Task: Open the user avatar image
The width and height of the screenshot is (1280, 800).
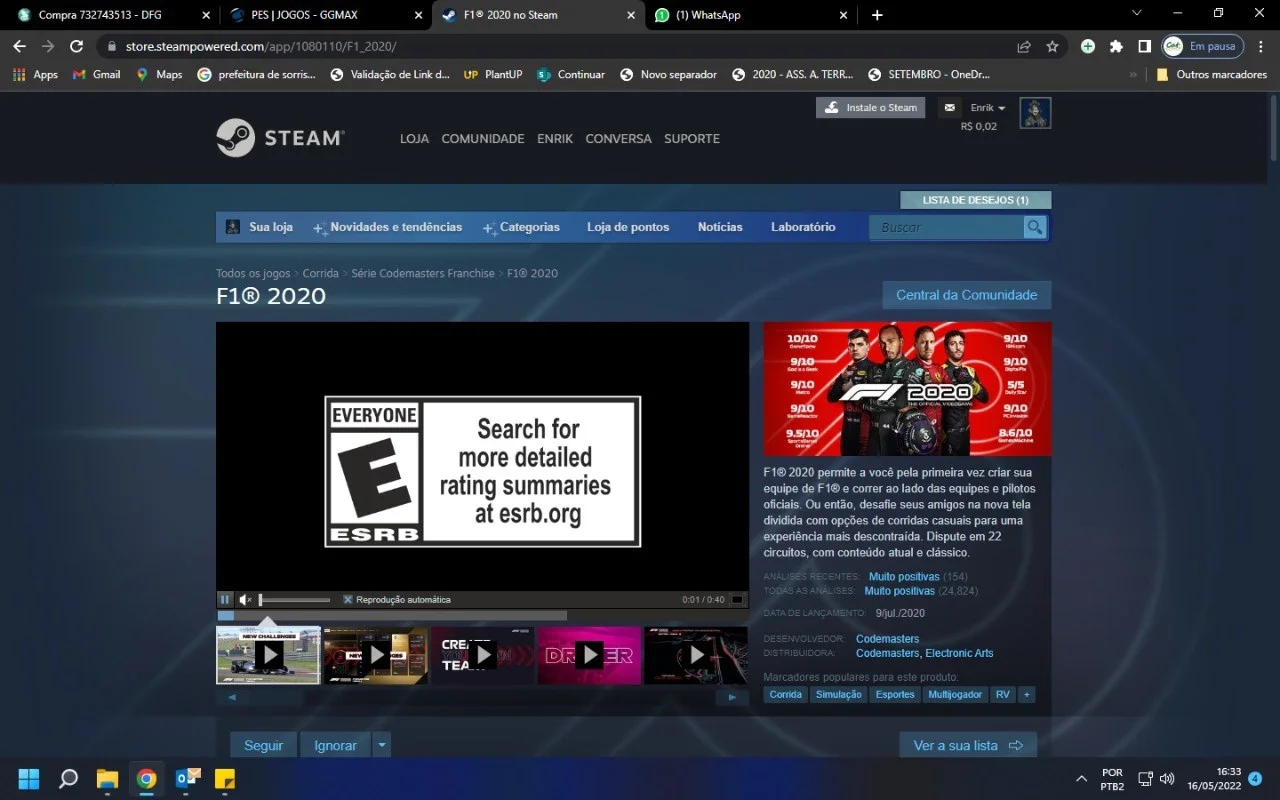Action: coord(1035,113)
